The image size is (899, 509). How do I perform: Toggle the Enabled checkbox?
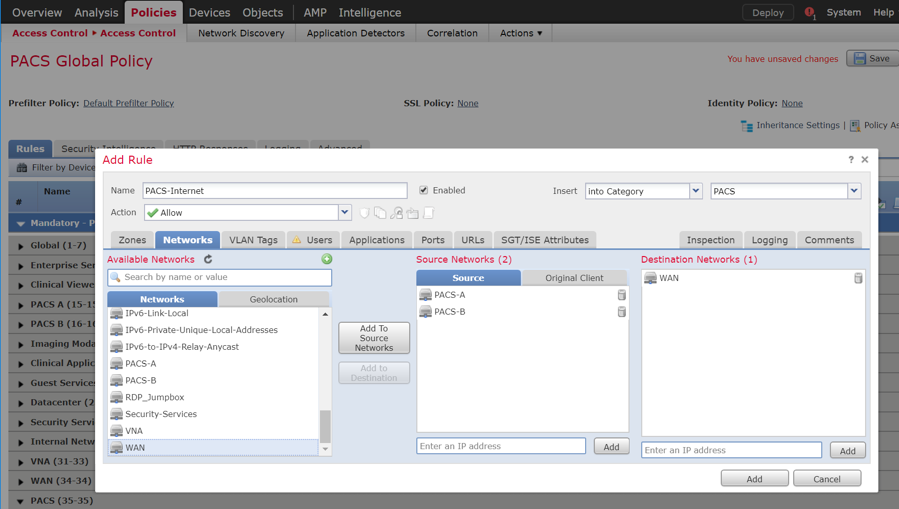[x=424, y=190]
